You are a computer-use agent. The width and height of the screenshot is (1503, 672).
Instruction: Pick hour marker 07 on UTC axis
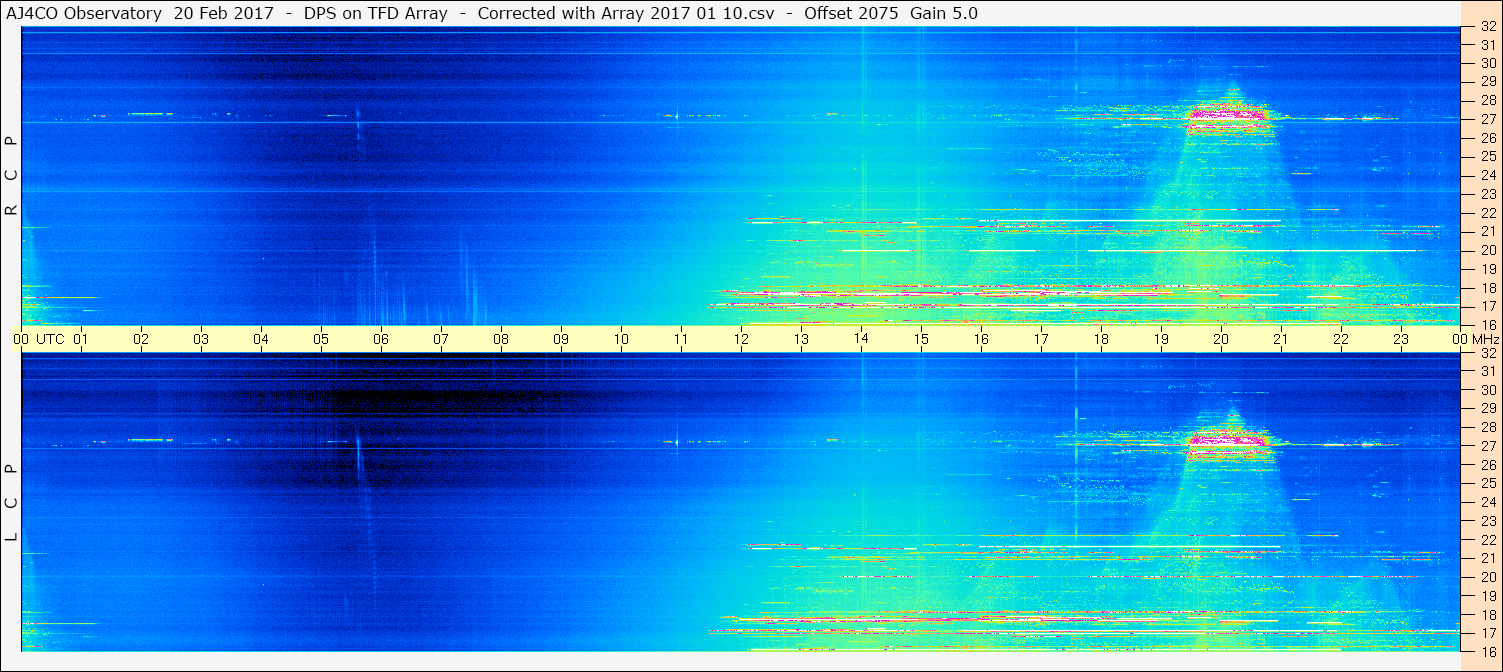click(x=441, y=339)
